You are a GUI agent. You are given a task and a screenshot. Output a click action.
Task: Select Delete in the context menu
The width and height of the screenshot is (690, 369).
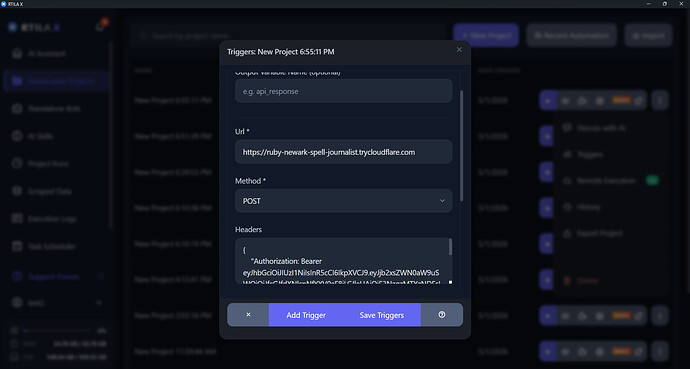[x=612, y=280]
